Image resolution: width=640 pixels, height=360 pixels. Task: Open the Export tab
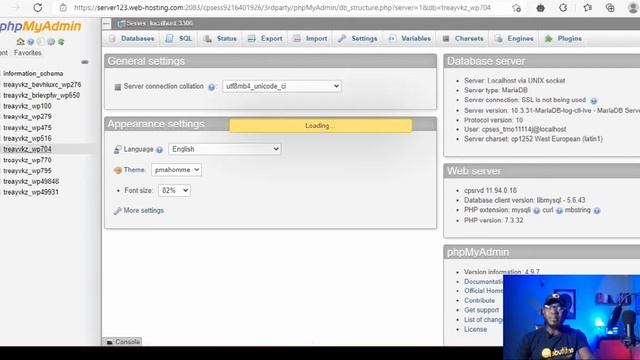[265, 38]
